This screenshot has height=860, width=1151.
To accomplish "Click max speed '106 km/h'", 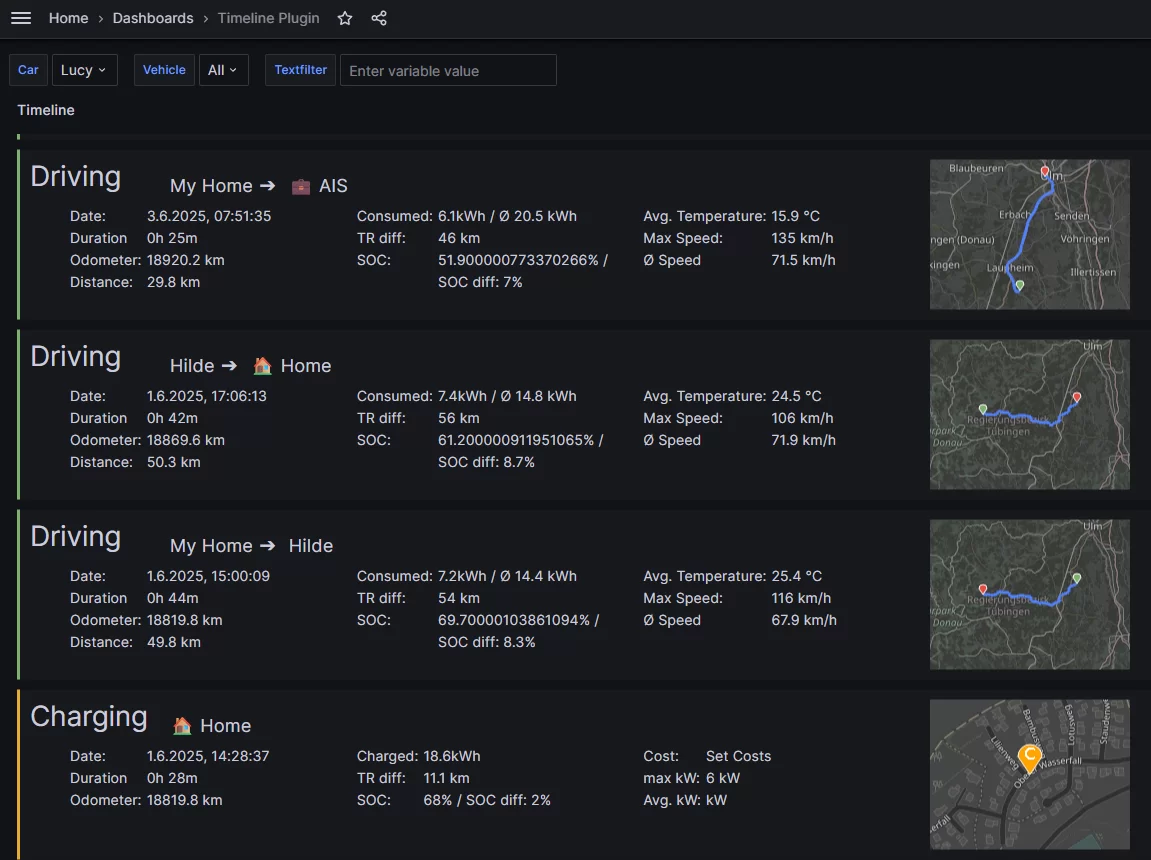I will pyautogui.click(x=802, y=418).
